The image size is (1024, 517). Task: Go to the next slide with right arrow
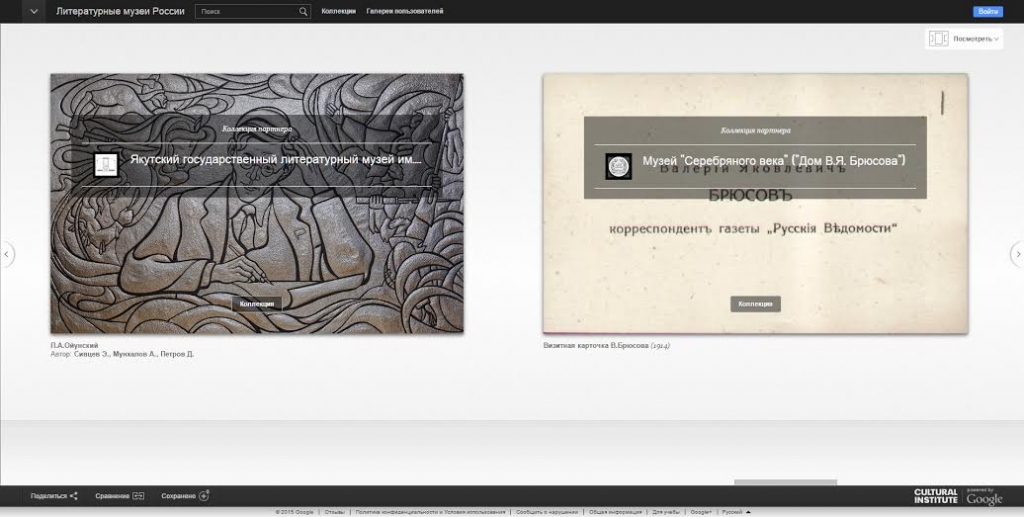coord(1017,254)
